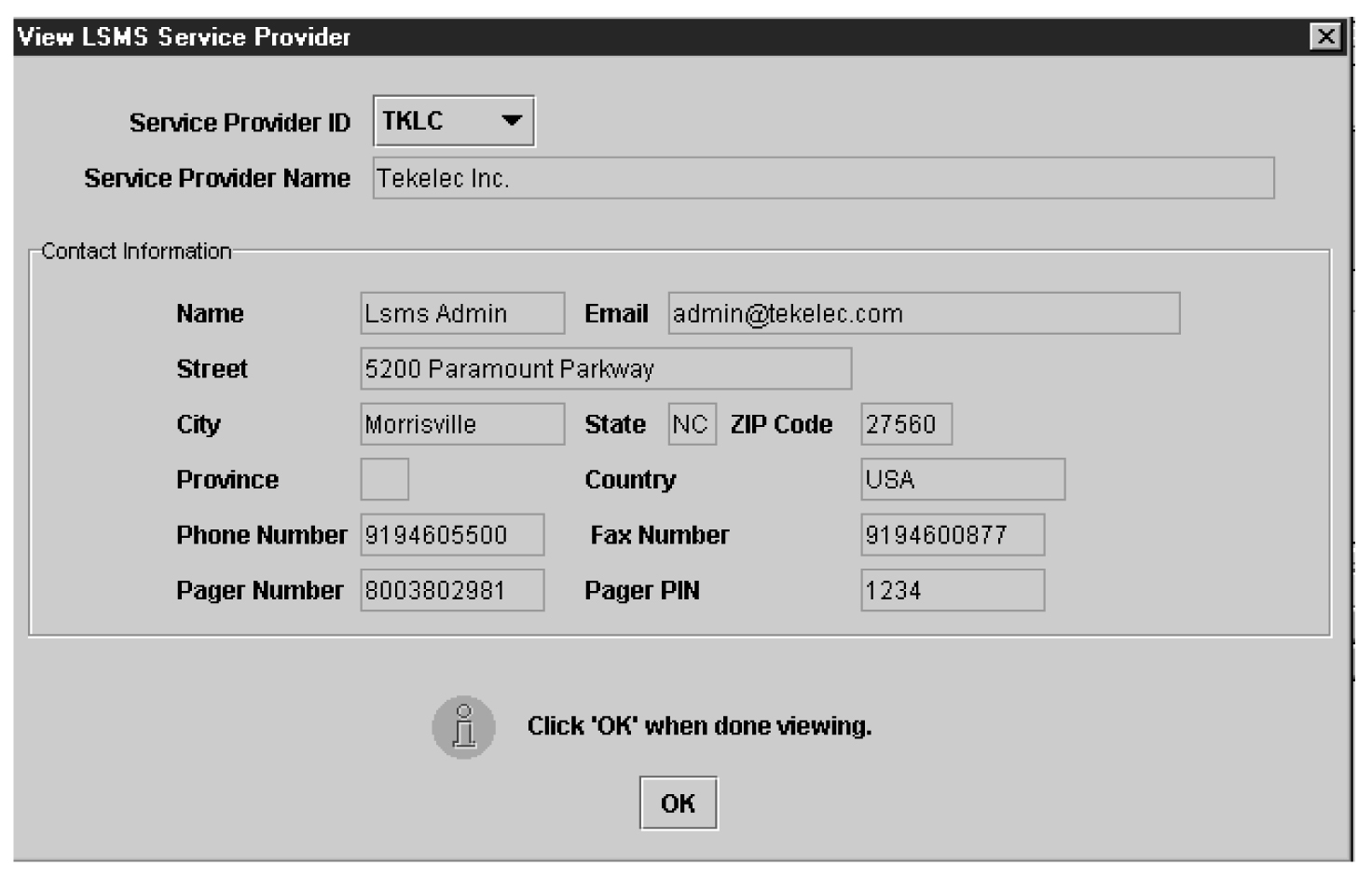Click the 'Pager PIN' label
The width and height of the screenshot is (1372, 879).
[x=642, y=591]
